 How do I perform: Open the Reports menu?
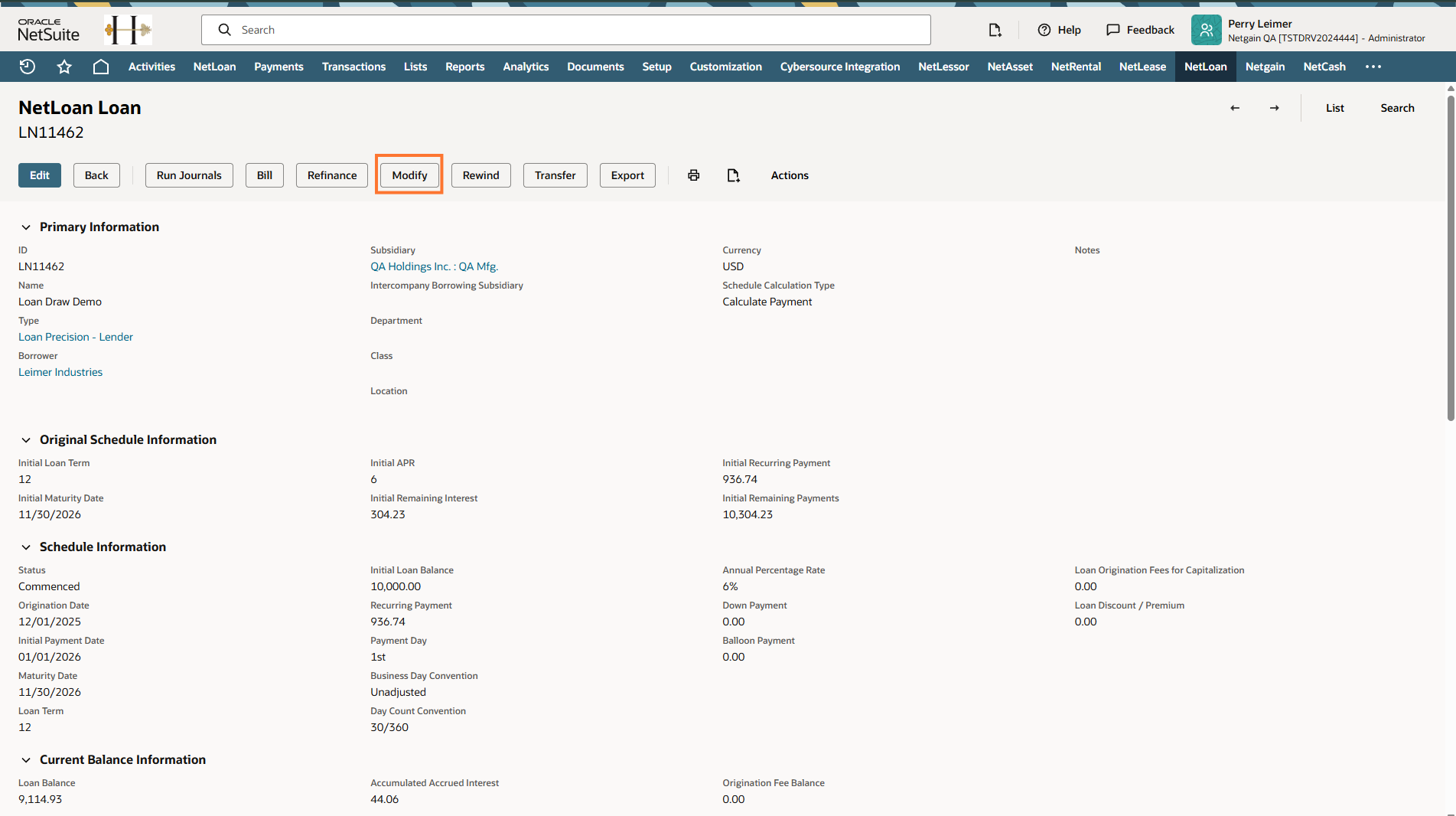(464, 67)
